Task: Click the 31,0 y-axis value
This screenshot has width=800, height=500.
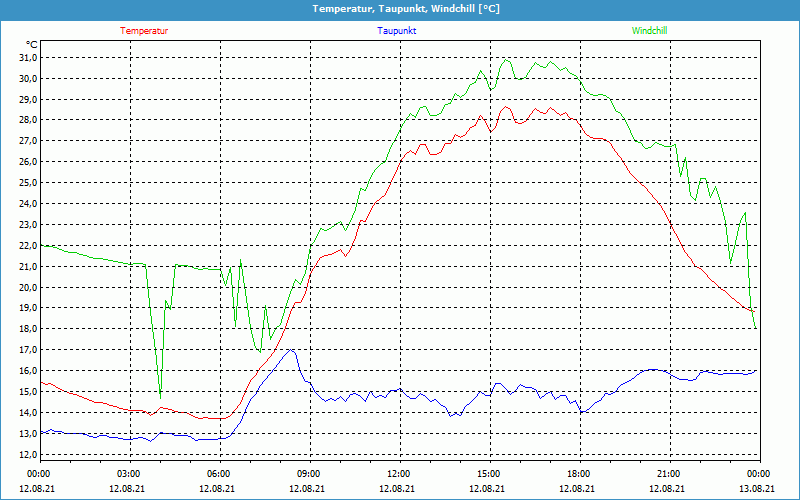Action: click(29, 58)
